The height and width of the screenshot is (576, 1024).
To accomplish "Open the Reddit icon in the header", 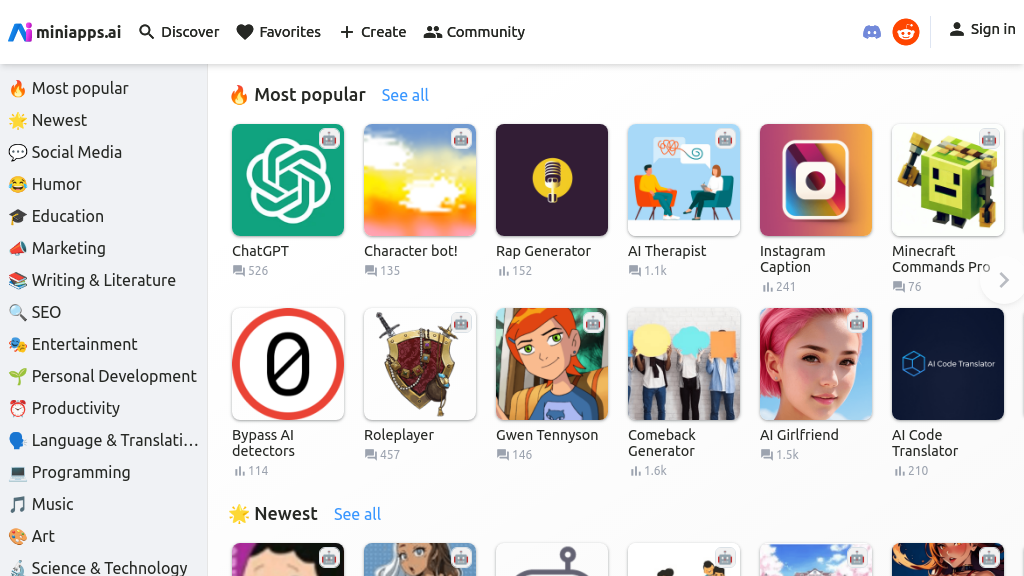I will click(x=906, y=32).
